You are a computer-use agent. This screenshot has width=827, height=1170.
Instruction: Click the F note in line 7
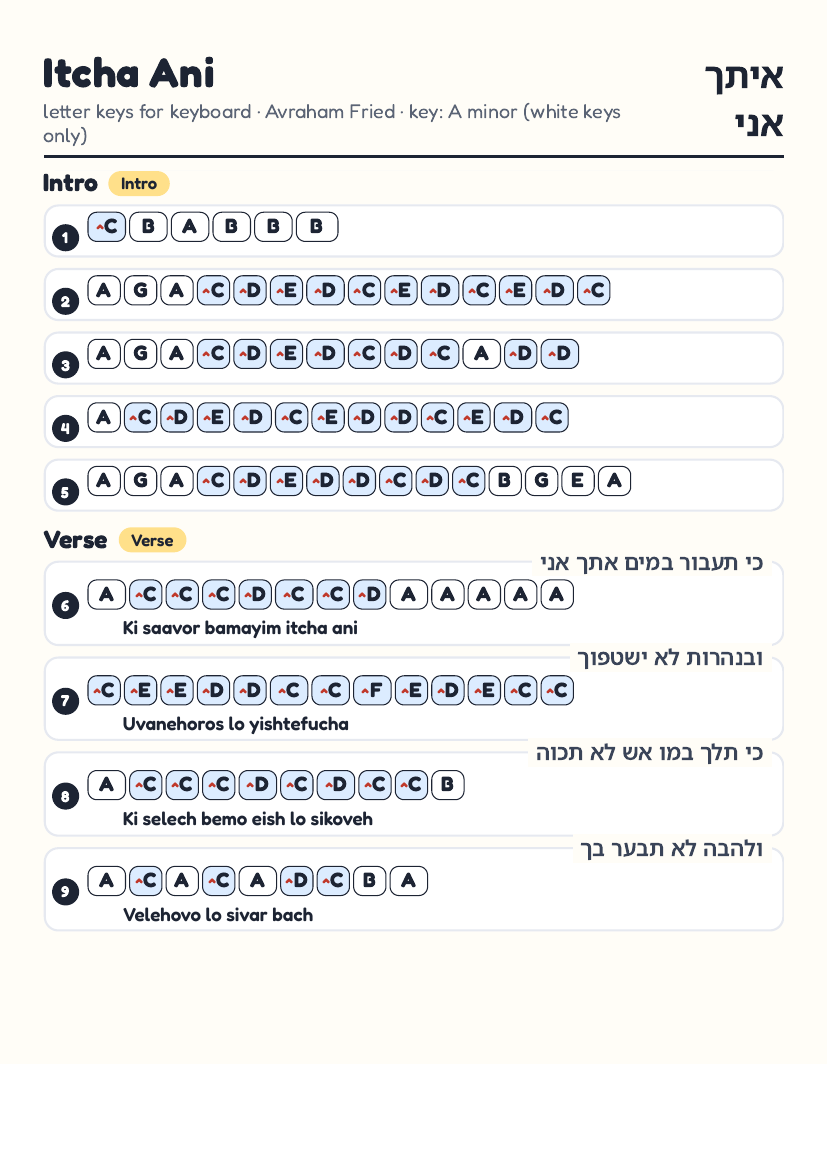pyautogui.click(x=372, y=691)
